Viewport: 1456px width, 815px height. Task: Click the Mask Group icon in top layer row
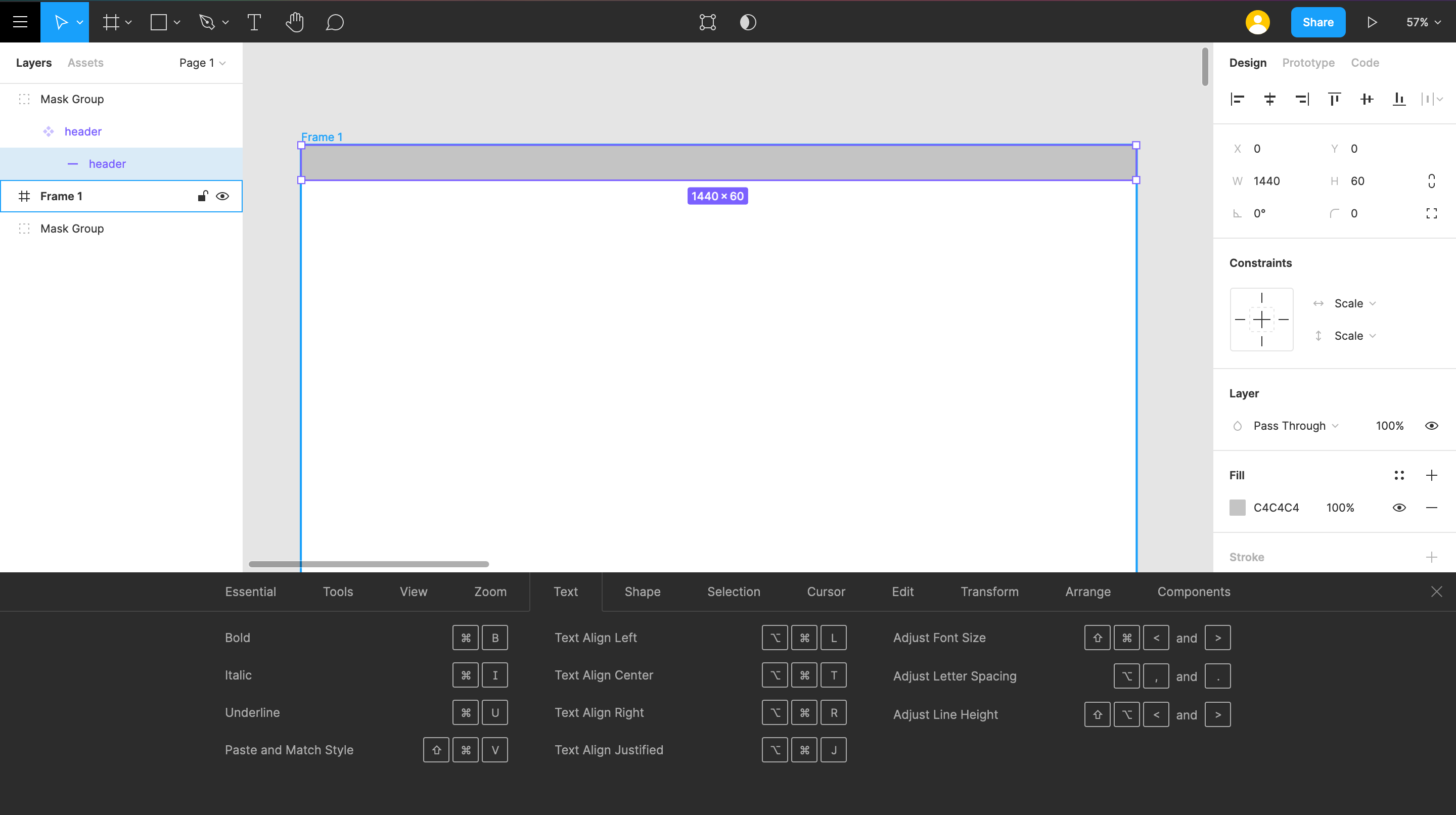(24, 99)
